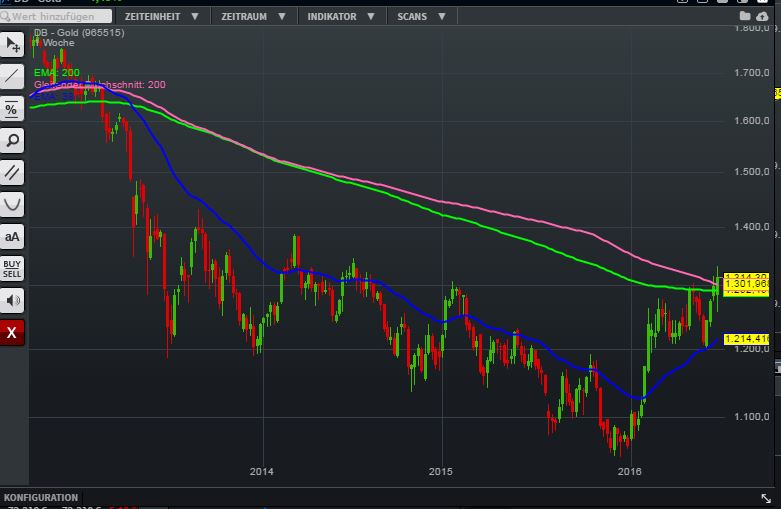This screenshot has width=781, height=509.
Task: Click the DB - Gold (965515) chart title
Action: 79,32
